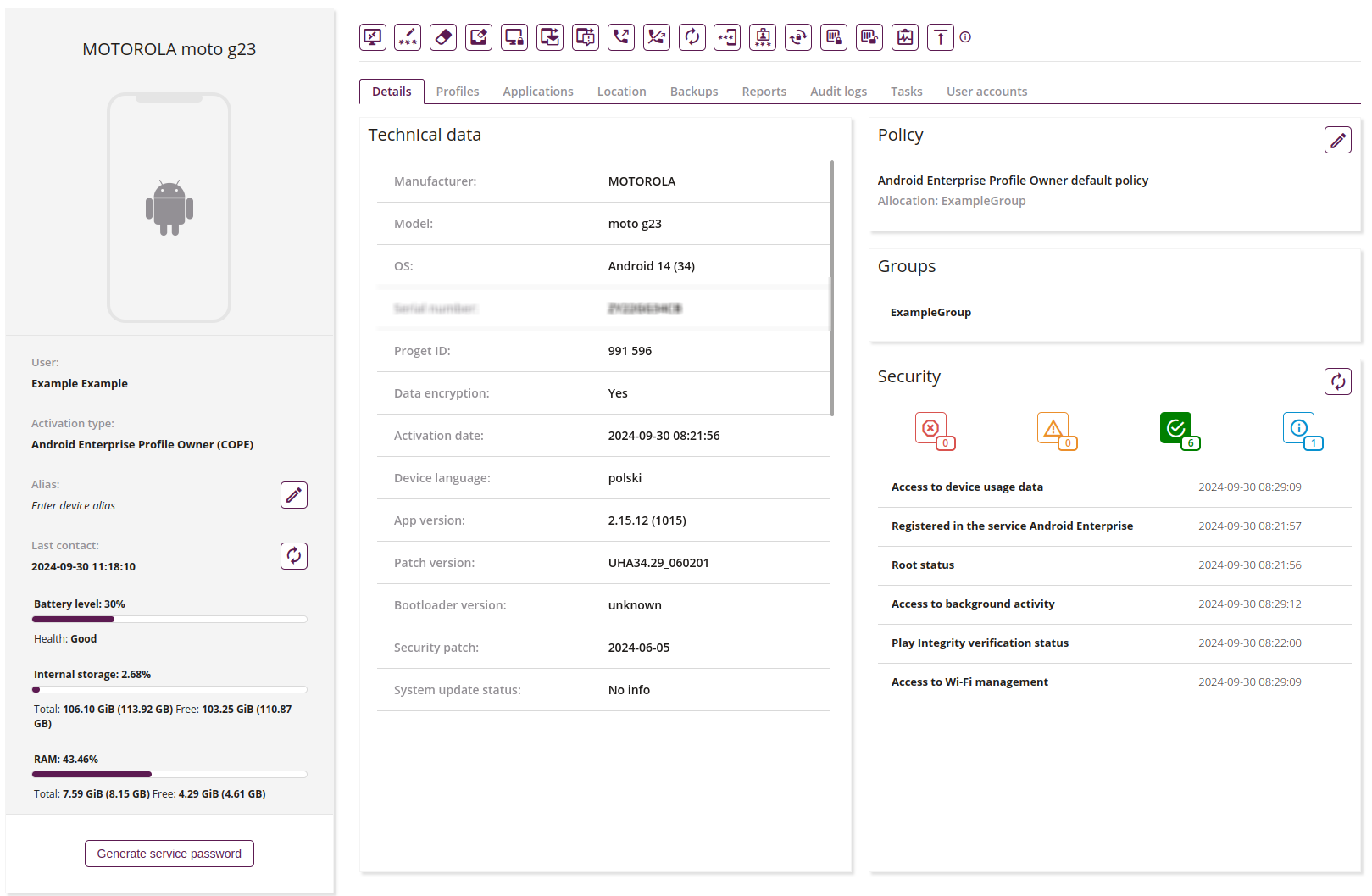Edit the Policy with pencil icon

click(x=1338, y=140)
